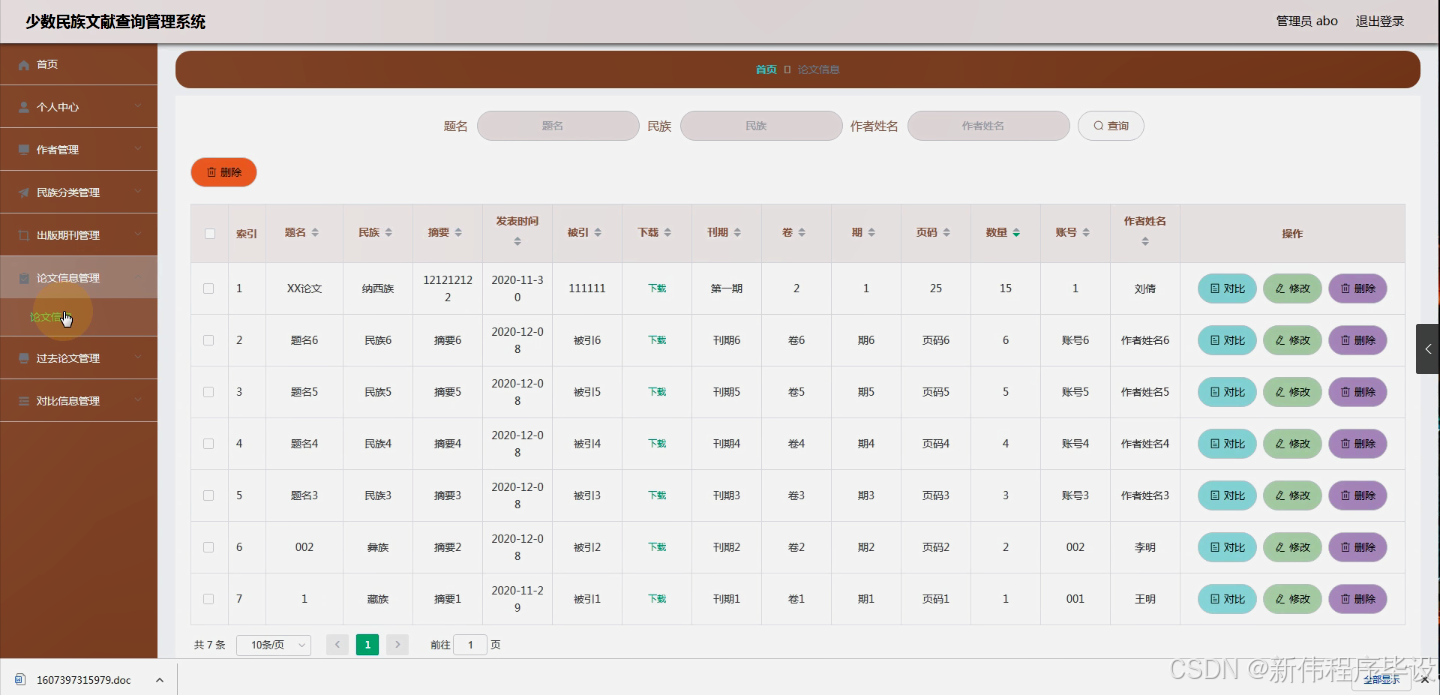Check the row for 题名3

point(209,495)
